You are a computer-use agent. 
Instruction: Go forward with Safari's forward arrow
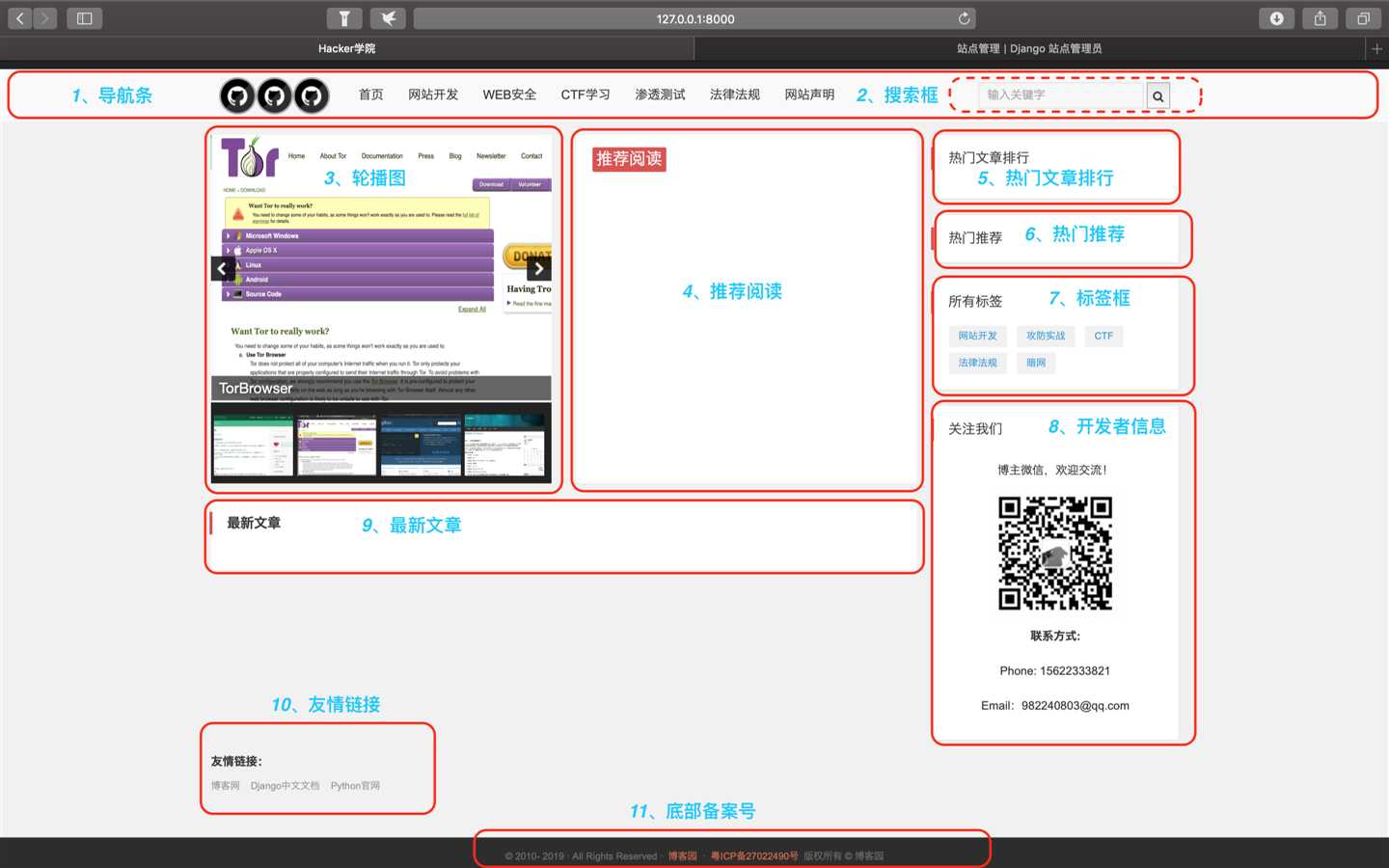45,18
